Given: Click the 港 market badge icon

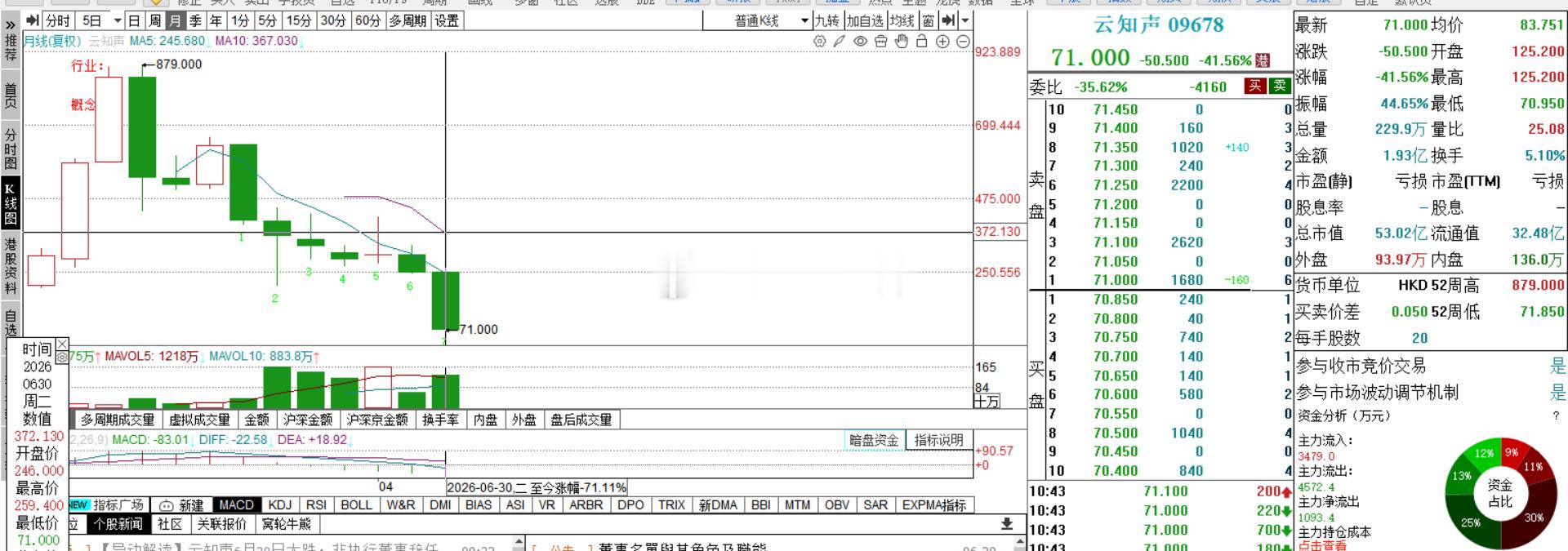Looking at the screenshot, I should (1263, 60).
